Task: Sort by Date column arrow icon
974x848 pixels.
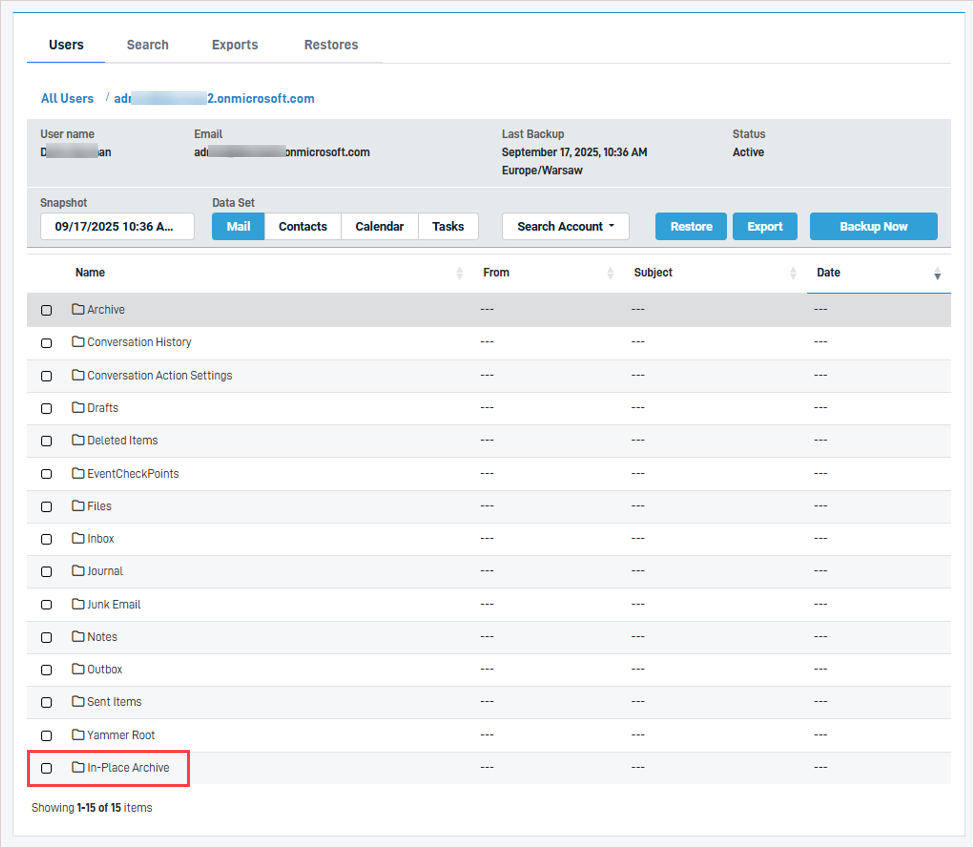Action: 937,273
